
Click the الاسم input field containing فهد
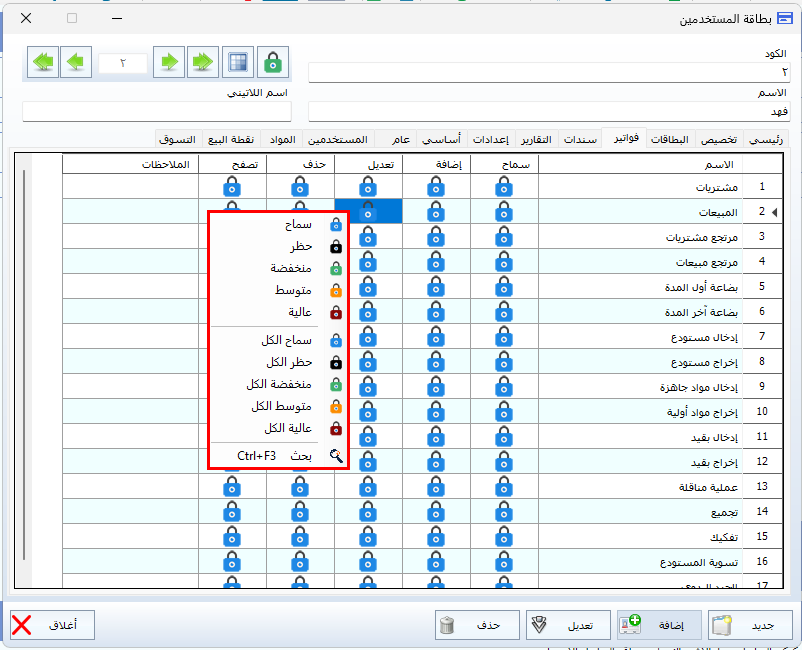[548, 111]
